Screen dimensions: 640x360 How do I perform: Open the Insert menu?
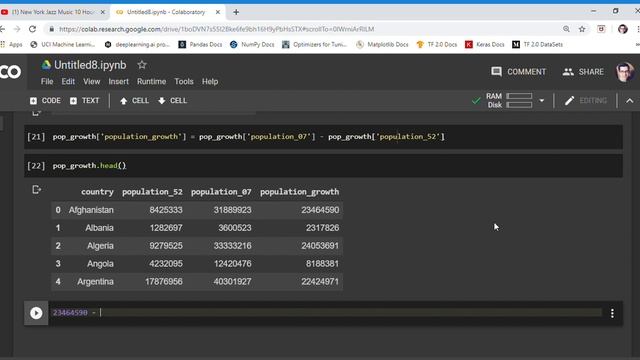(x=118, y=82)
